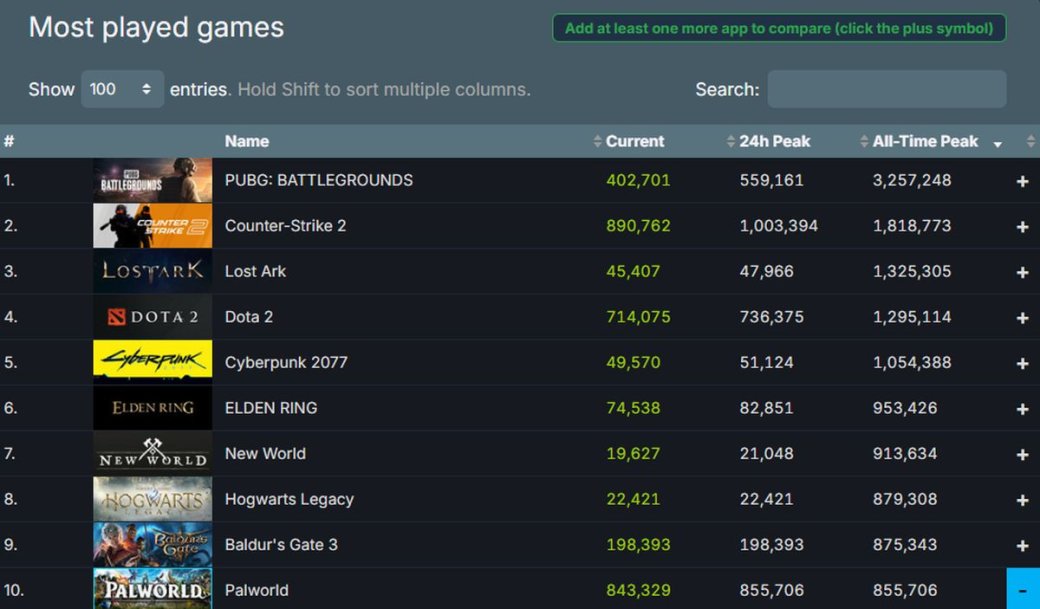Click the New World logo thumbnail

pyautogui.click(x=153, y=453)
